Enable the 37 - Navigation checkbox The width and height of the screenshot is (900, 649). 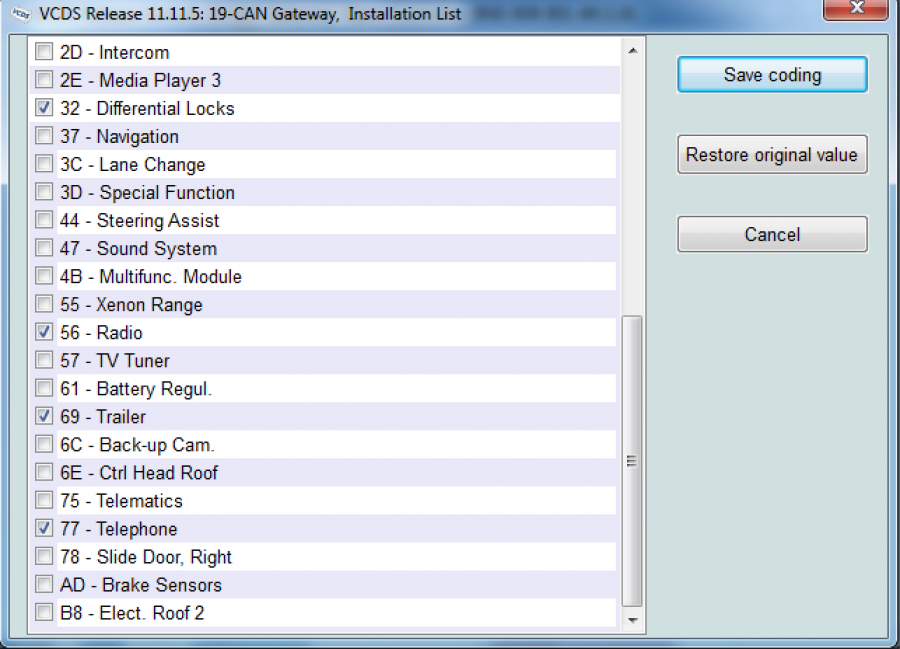point(44,136)
